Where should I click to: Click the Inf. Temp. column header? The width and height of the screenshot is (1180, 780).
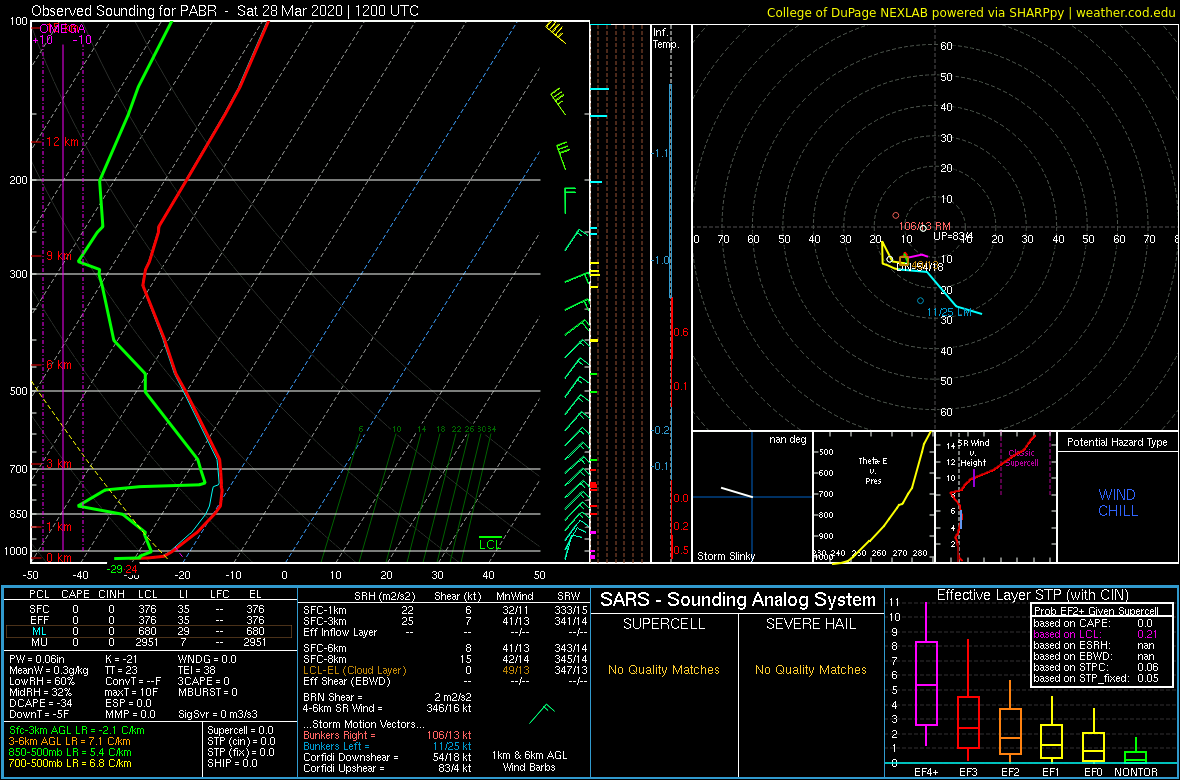666,38
